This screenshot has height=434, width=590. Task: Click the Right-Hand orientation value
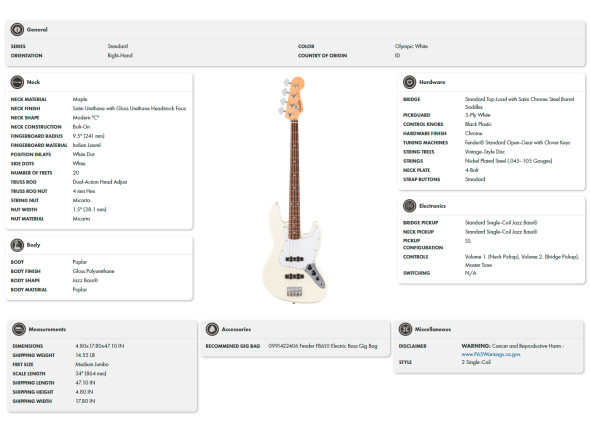pyautogui.click(x=120, y=55)
